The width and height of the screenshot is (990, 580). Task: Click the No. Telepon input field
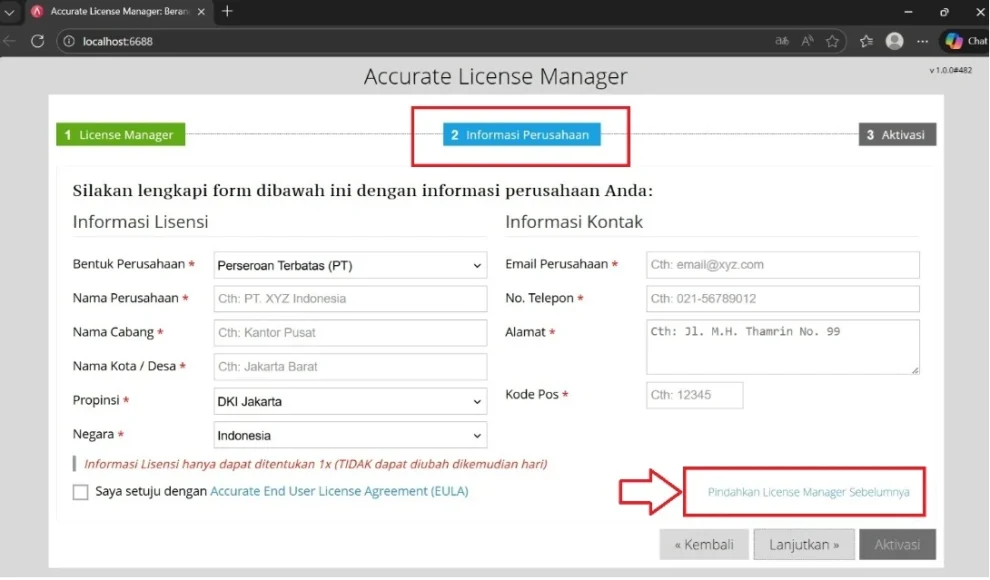point(782,299)
